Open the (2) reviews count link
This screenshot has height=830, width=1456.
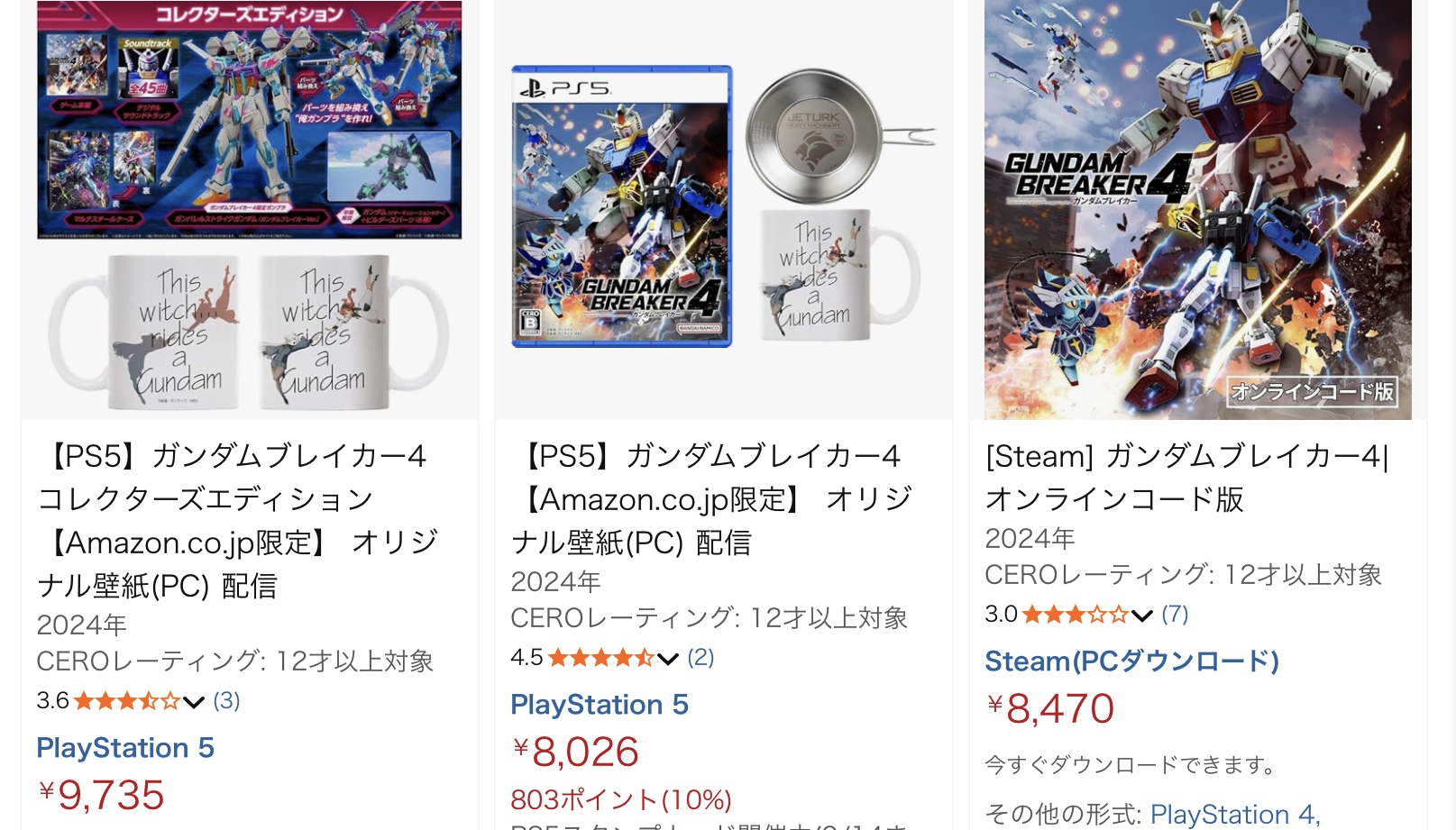point(701,657)
